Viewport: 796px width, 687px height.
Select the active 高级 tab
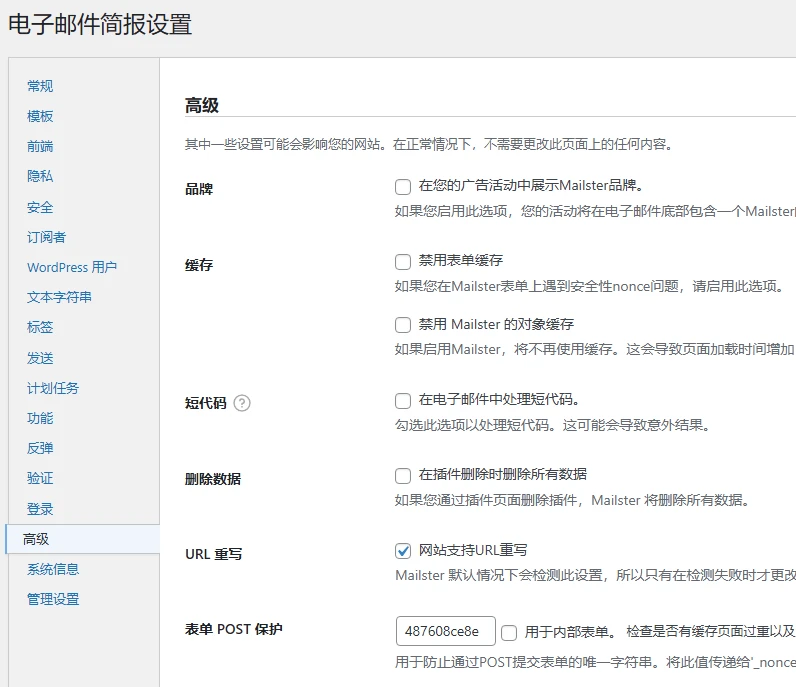coord(83,539)
